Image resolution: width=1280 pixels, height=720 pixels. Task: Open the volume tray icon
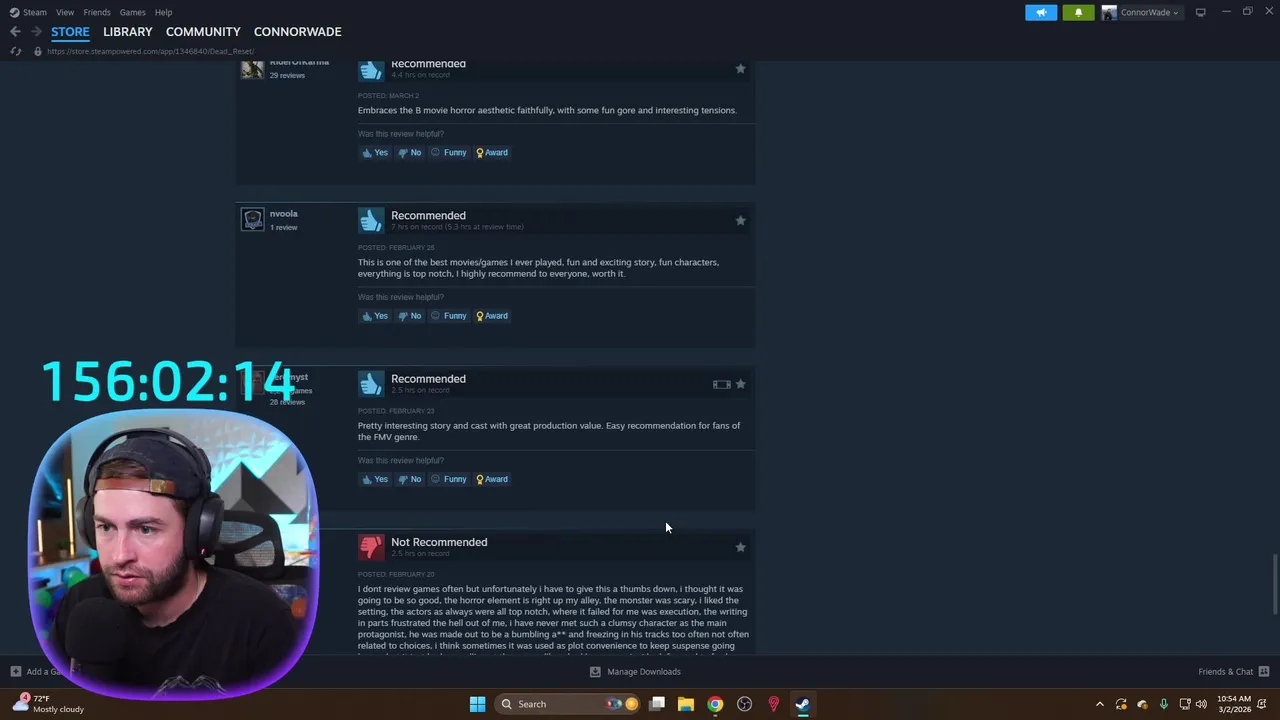click(1200, 704)
